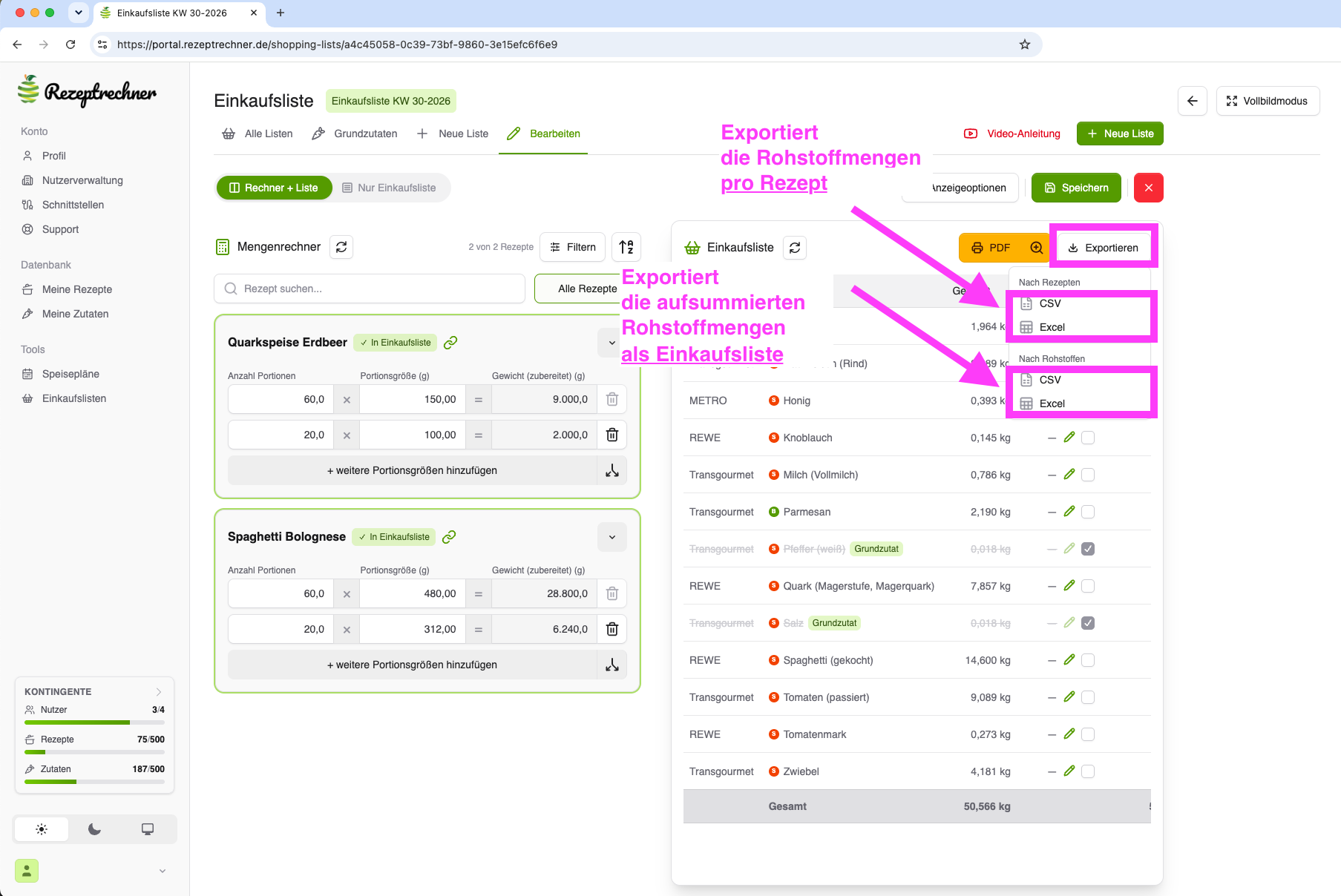Check the Tomaten (passiert) checkbox
Screen dimensions: 1341x896
1088,697
